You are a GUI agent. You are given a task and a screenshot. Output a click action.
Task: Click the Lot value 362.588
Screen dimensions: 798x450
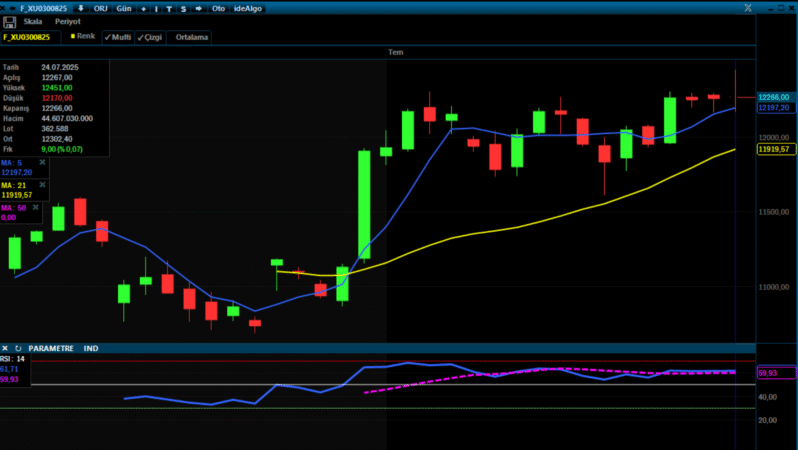54,128
